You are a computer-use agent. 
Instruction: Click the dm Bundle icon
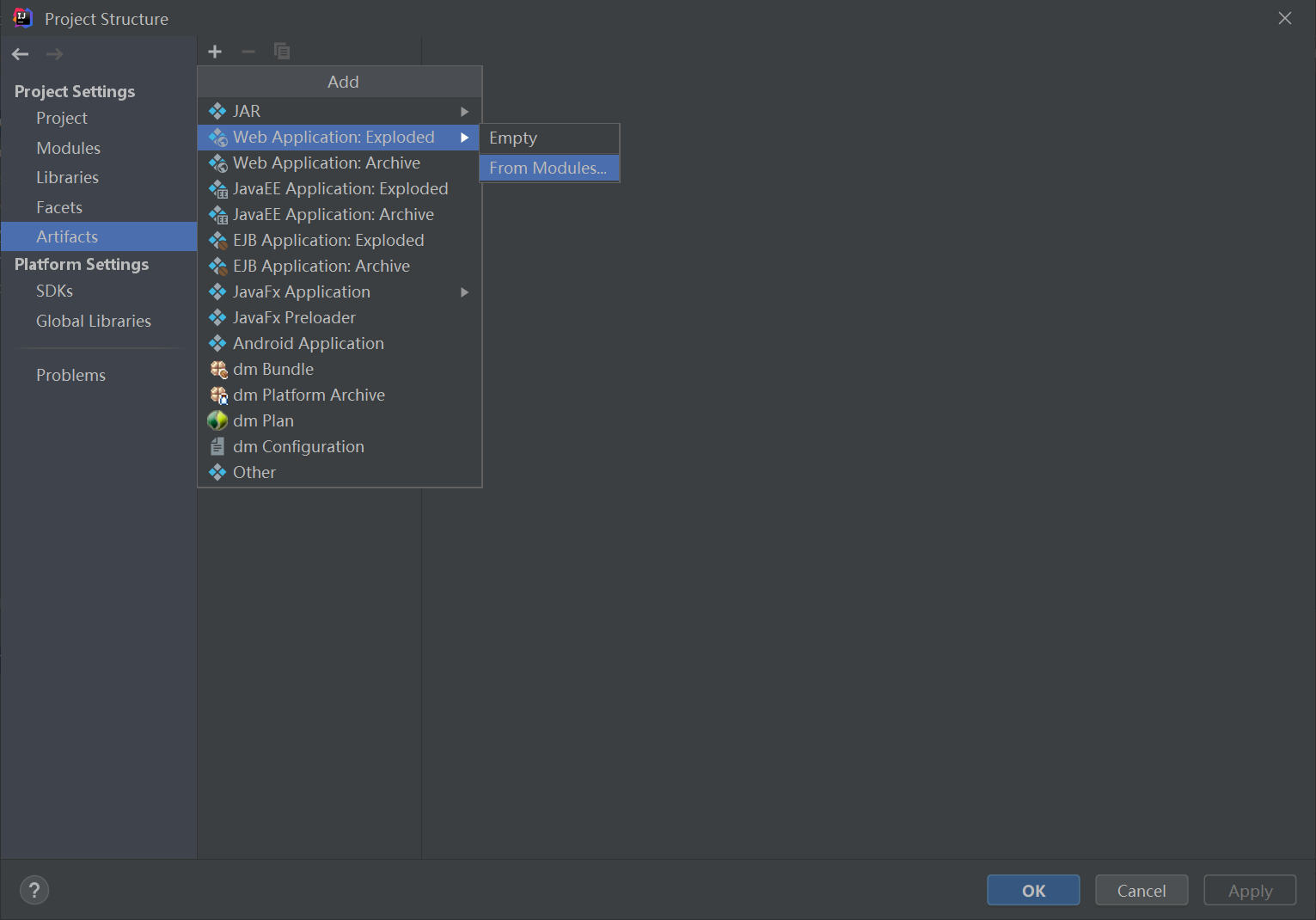[x=218, y=370]
